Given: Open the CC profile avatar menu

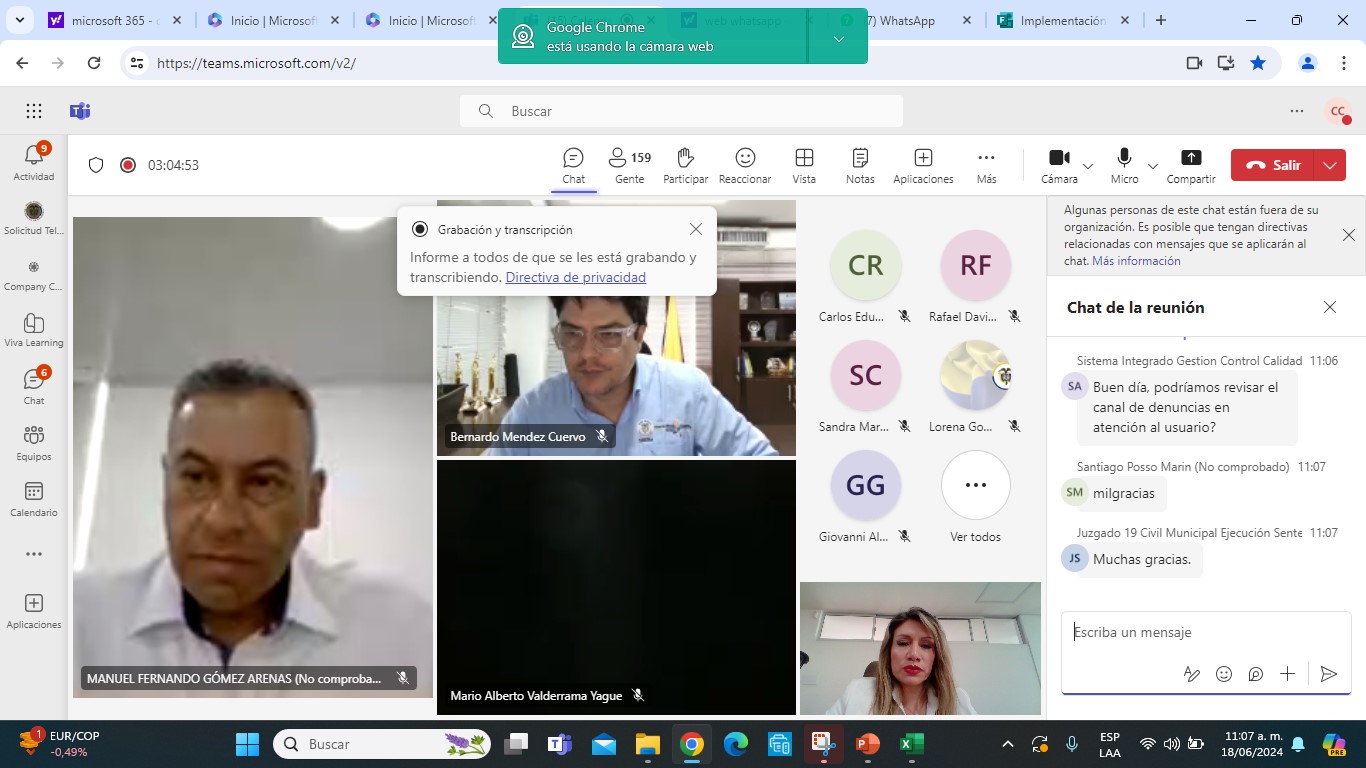Looking at the screenshot, I should pyautogui.click(x=1338, y=111).
